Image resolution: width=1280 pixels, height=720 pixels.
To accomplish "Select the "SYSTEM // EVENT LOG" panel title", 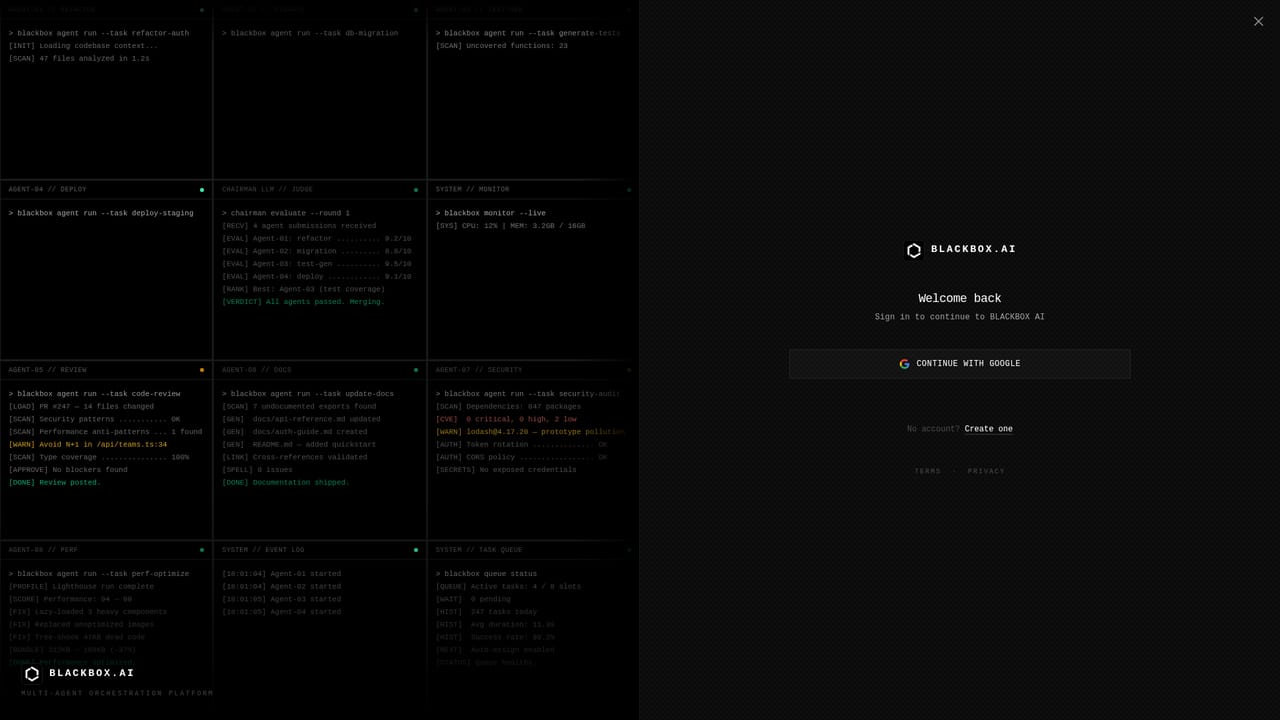I will (x=263, y=550).
